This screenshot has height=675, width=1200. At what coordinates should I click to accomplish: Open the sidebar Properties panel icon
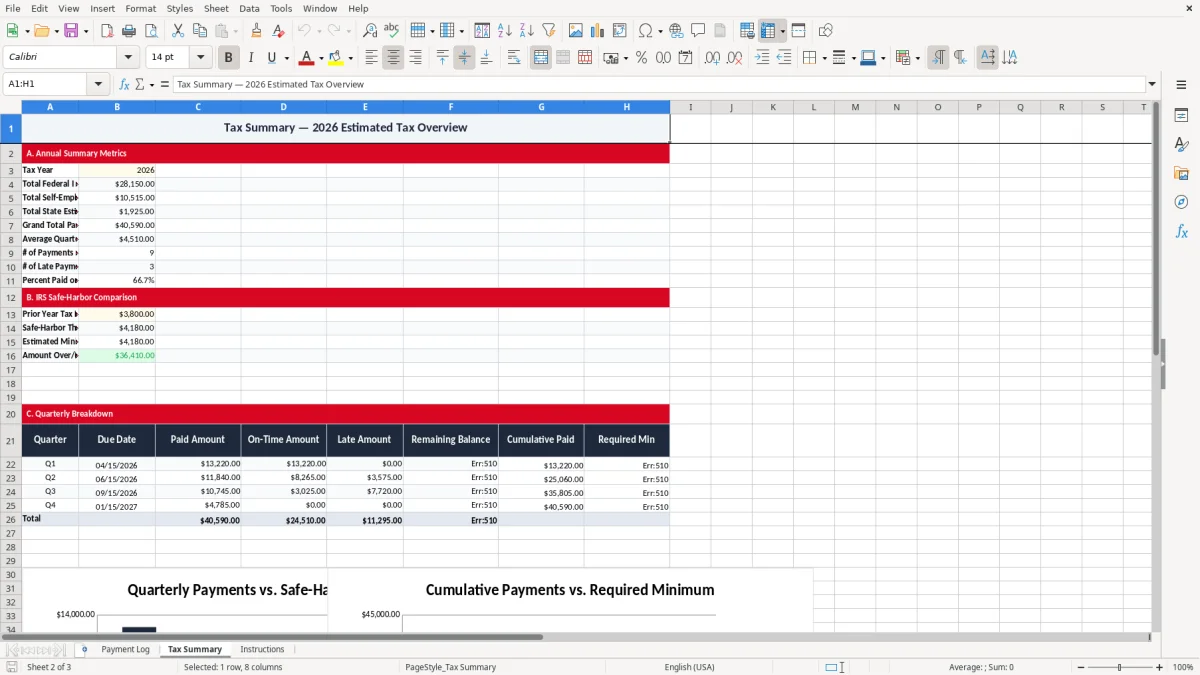pyautogui.click(x=1181, y=115)
